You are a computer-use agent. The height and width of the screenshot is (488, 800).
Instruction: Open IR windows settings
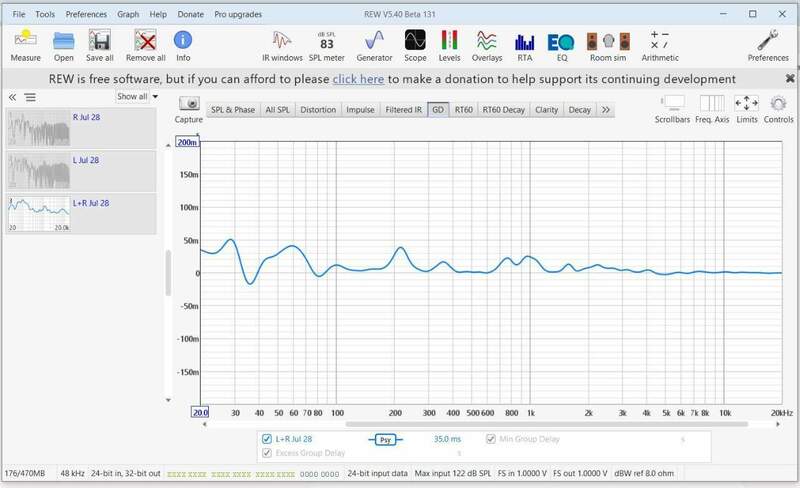coord(282,45)
